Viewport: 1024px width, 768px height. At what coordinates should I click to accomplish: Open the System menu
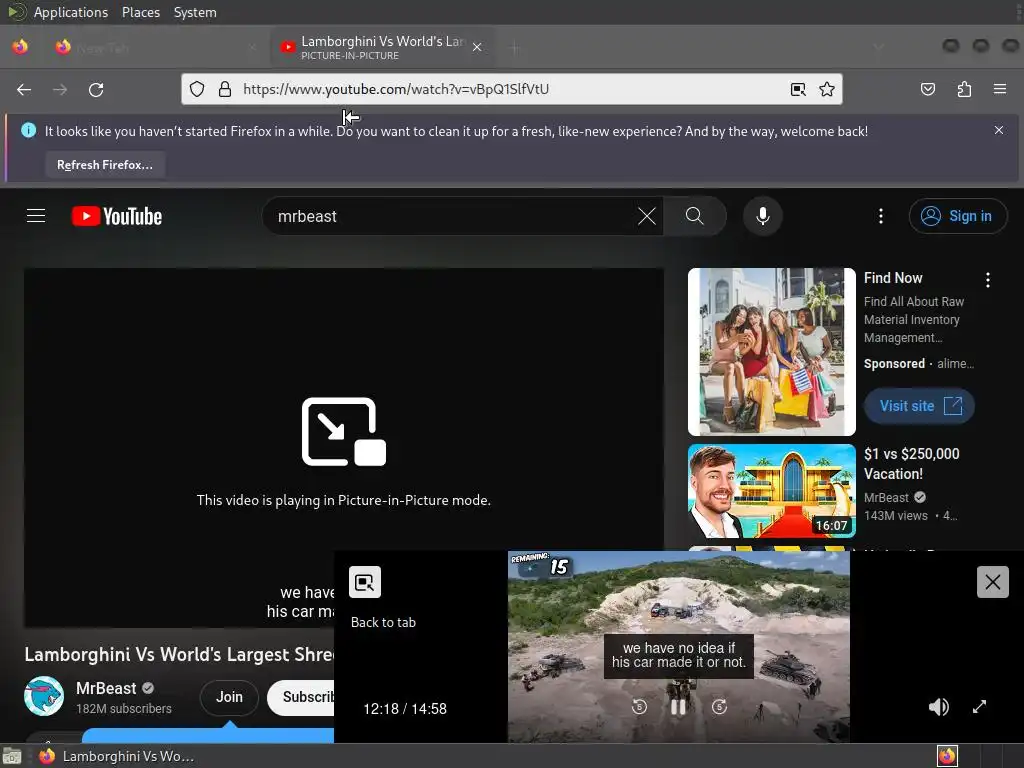click(195, 12)
